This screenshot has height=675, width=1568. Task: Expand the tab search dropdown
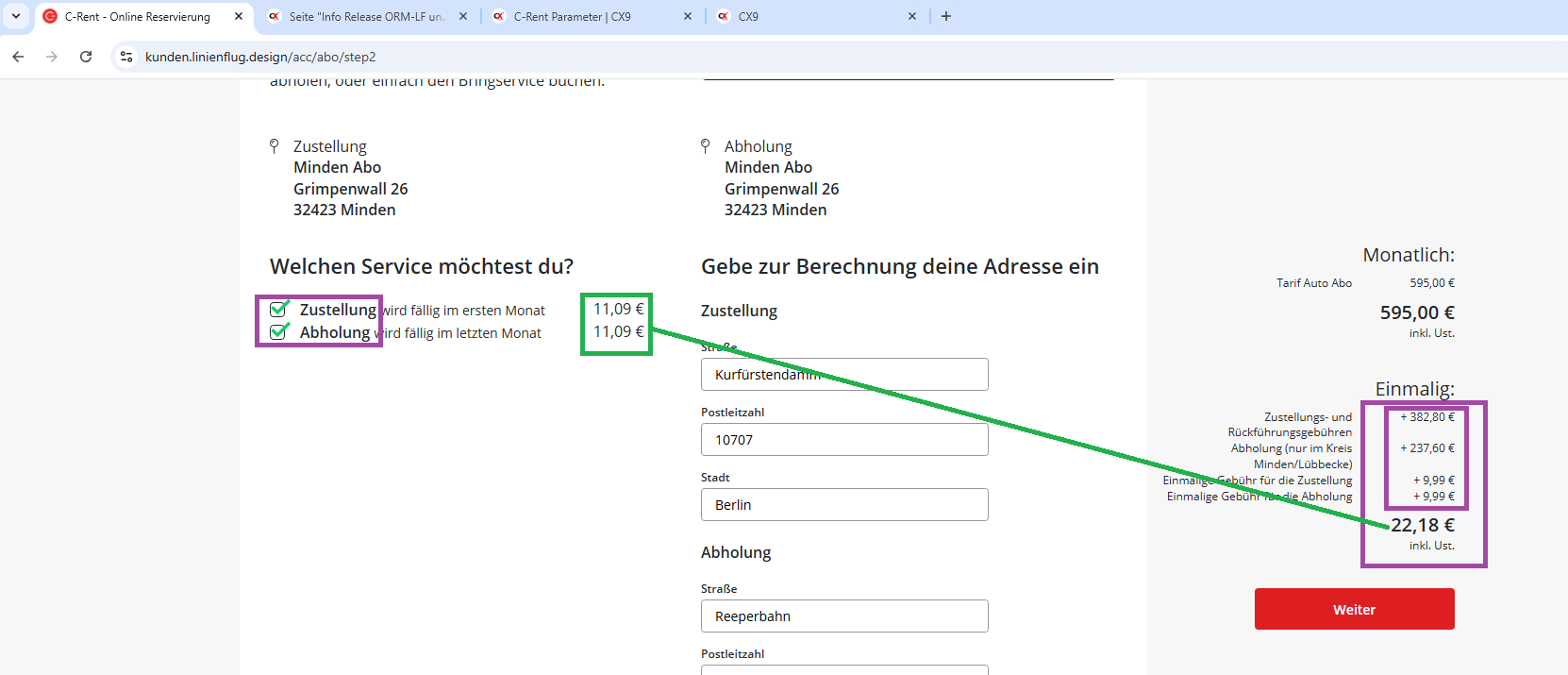[x=16, y=16]
